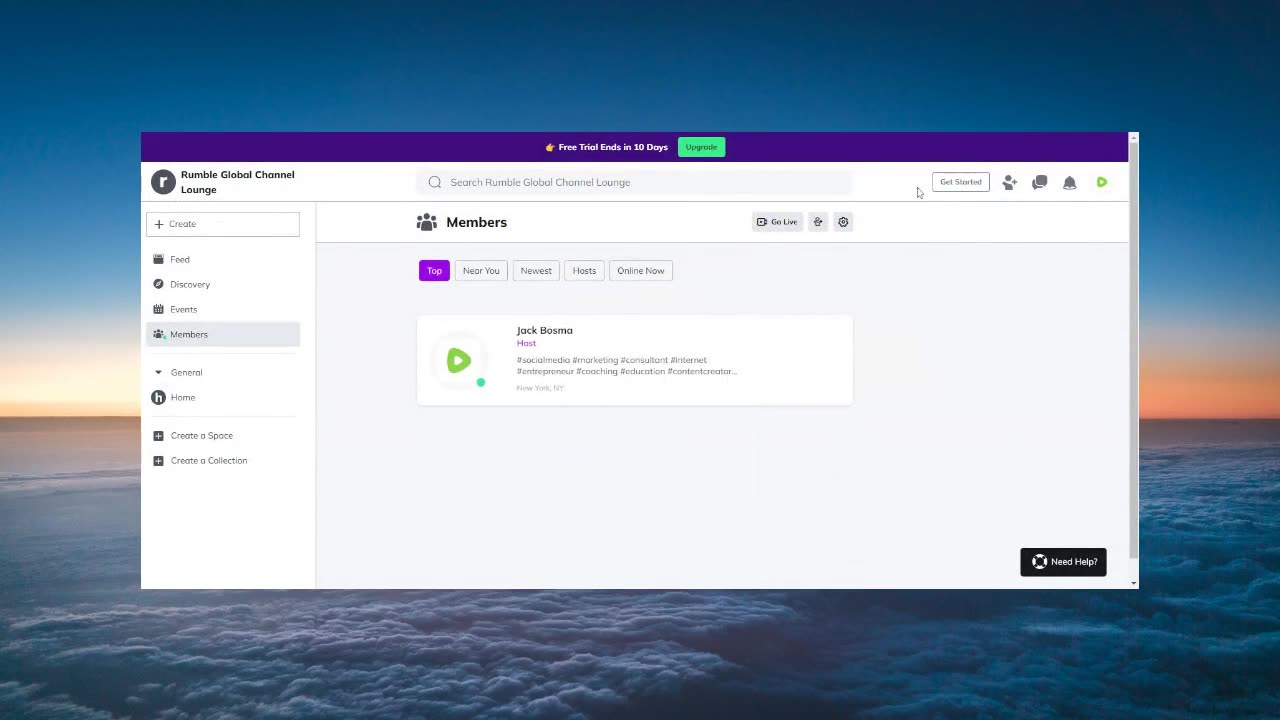Screen dimensions: 1280x720
Task: Click the invite member icon beside Go Live
Action: pos(818,222)
